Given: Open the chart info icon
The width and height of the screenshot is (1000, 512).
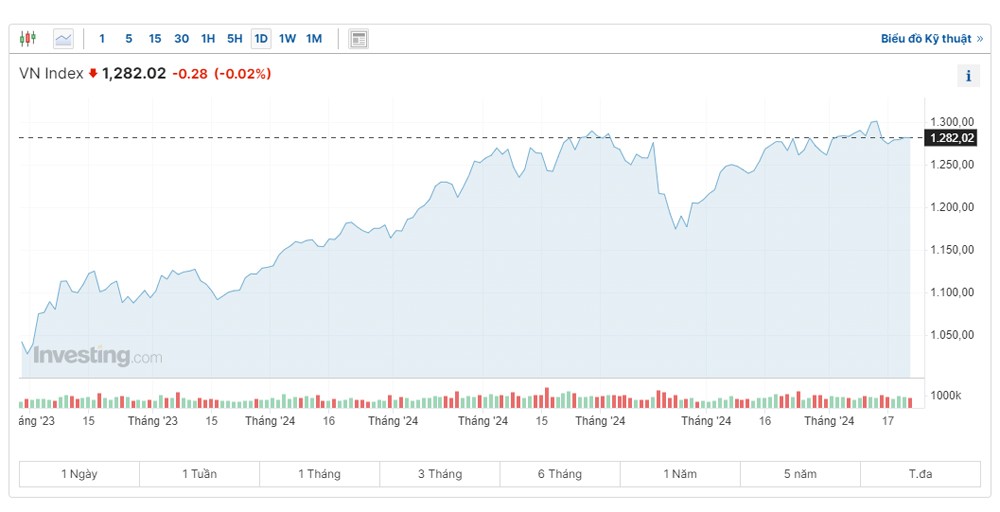Looking at the screenshot, I should (x=967, y=76).
